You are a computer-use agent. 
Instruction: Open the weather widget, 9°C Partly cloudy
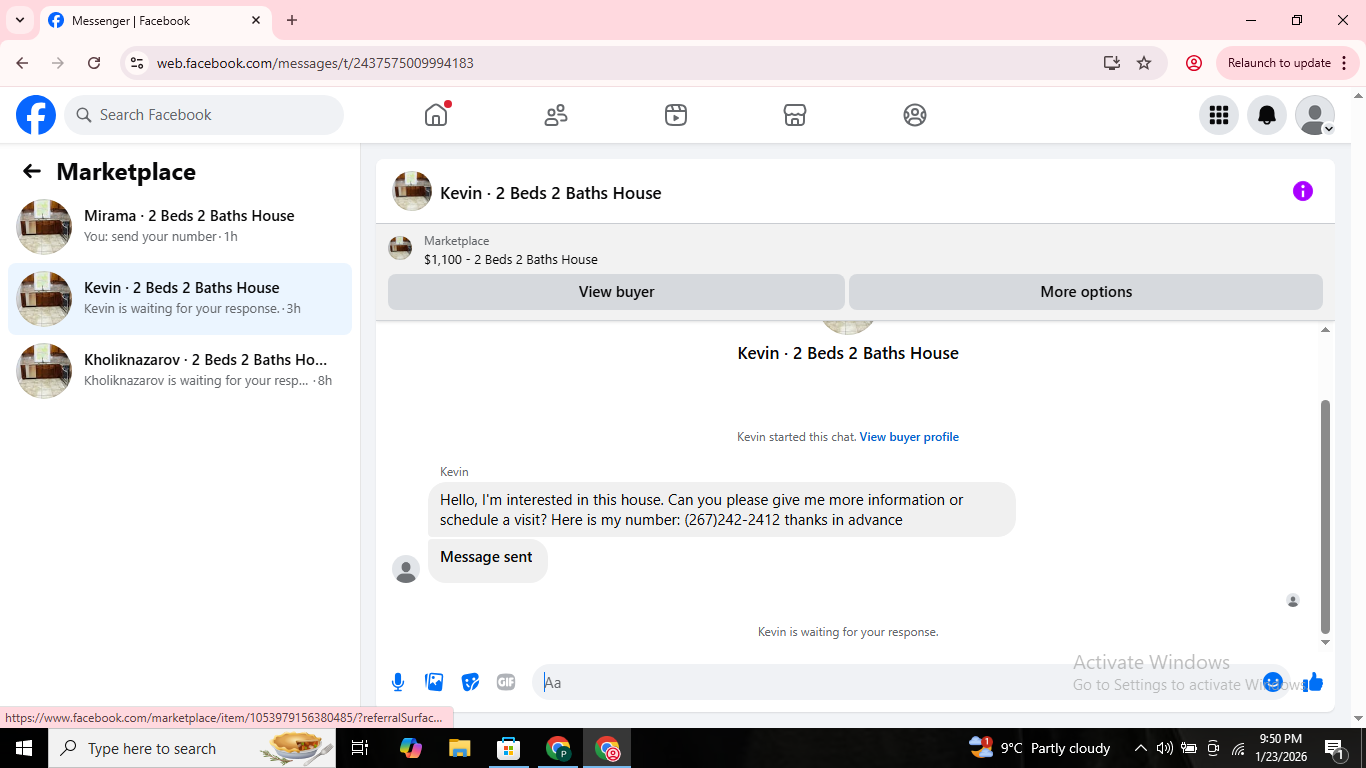[1040, 748]
